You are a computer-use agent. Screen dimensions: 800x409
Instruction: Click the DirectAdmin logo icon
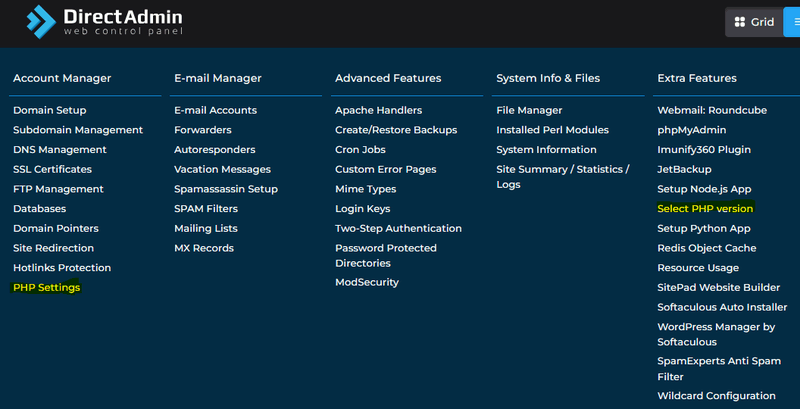pos(43,21)
